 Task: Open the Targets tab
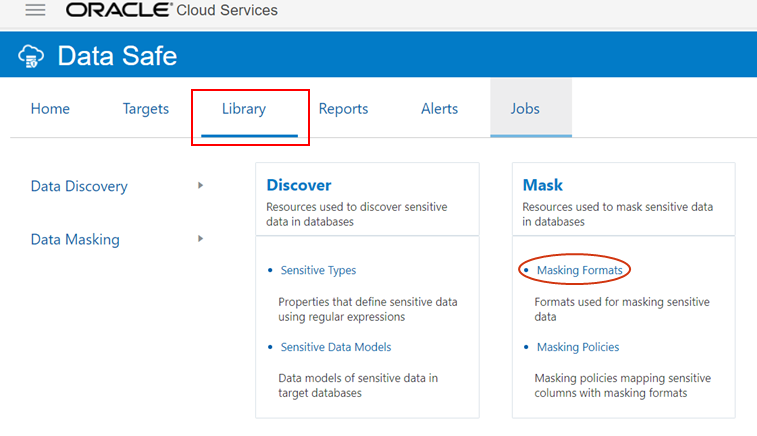point(146,109)
